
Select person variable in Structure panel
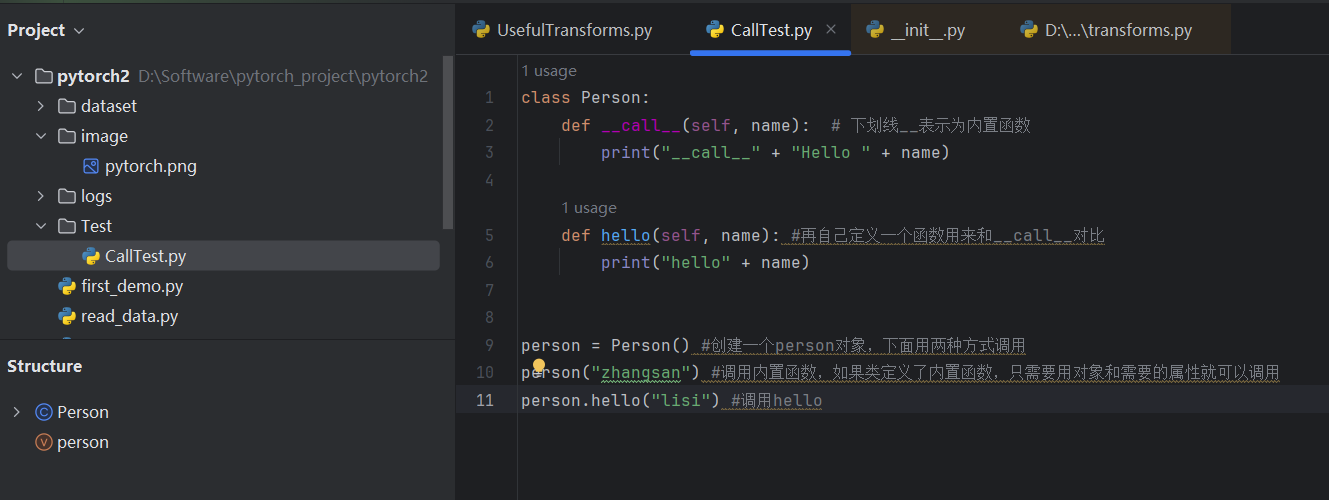(83, 442)
